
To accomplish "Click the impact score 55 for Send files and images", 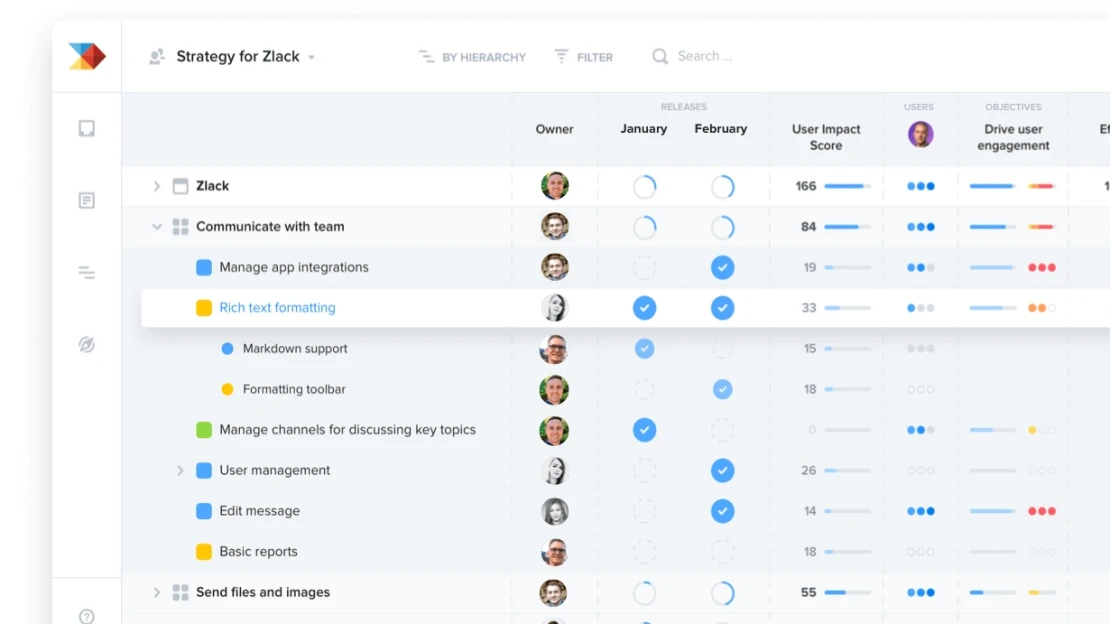I will point(808,592).
